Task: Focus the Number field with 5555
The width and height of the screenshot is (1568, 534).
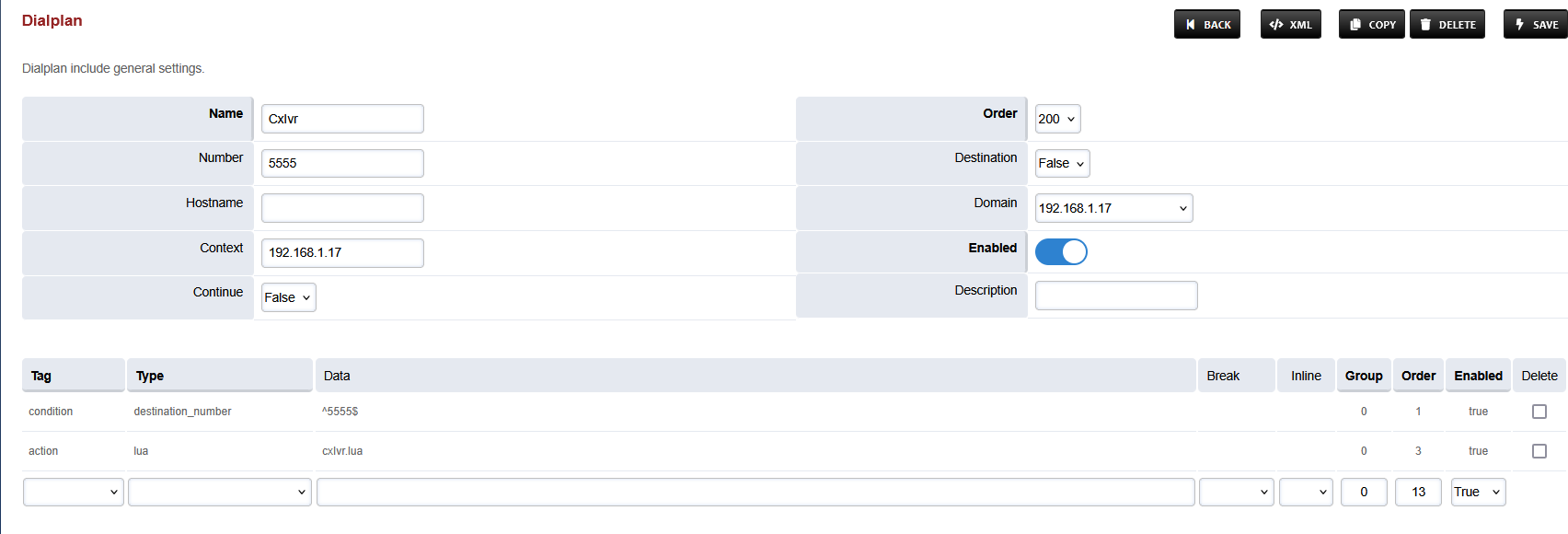Action: click(x=342, y=163)
